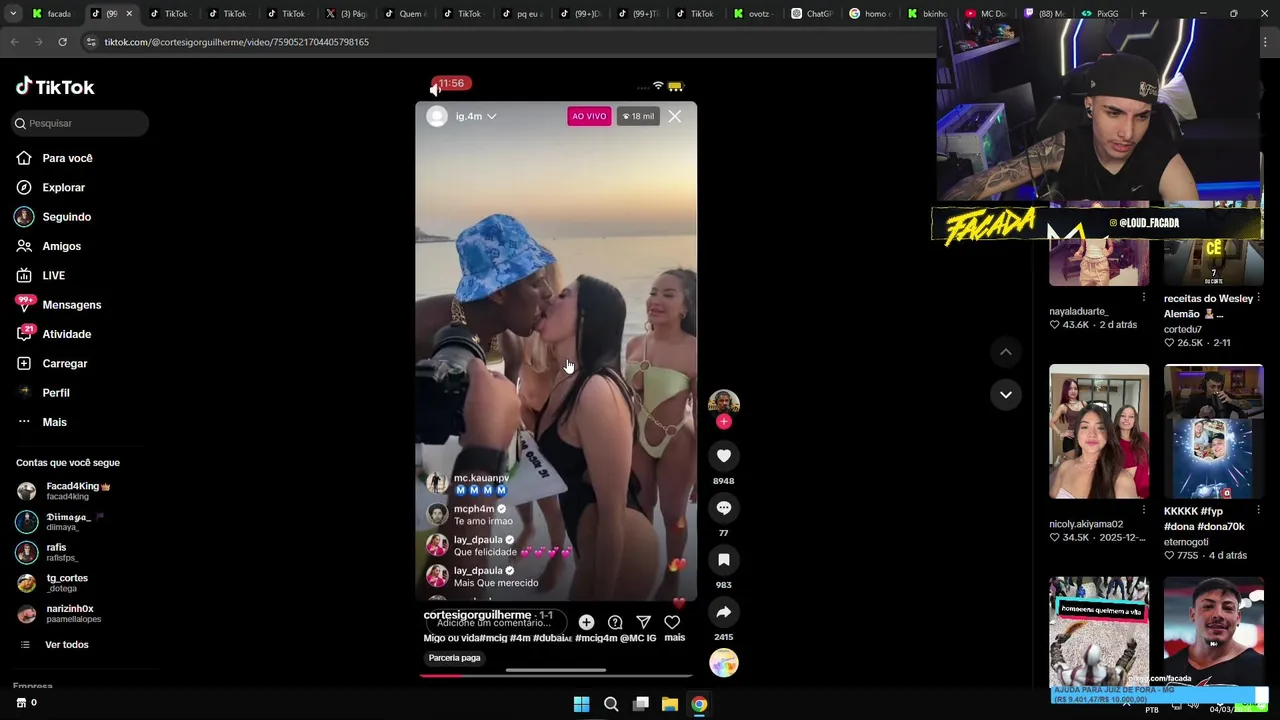Screen dimensions: 1280x720
Task: Open the Windows Start menu
Action: [581, 704]
